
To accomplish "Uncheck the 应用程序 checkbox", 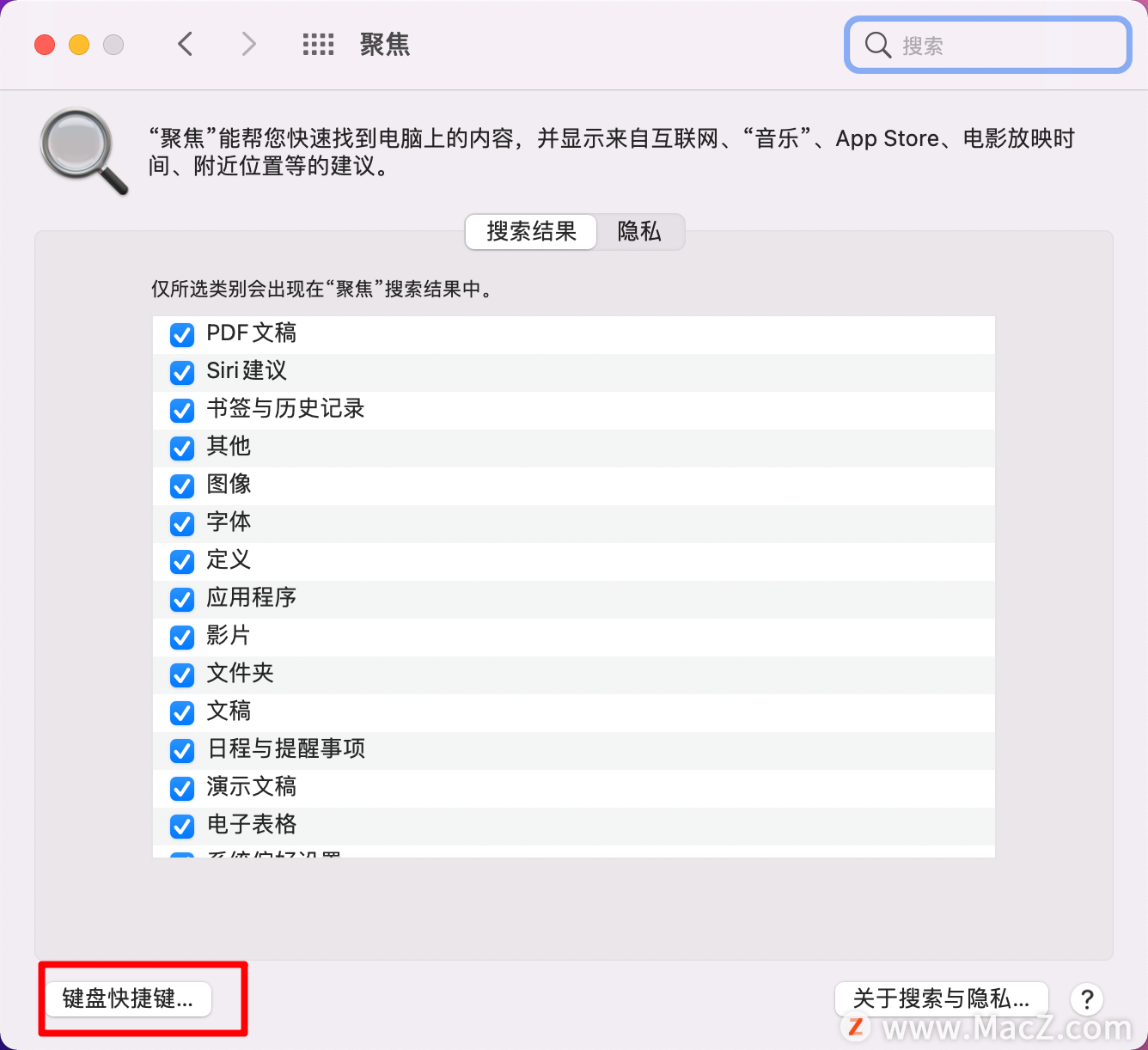I will coord(182,599).
